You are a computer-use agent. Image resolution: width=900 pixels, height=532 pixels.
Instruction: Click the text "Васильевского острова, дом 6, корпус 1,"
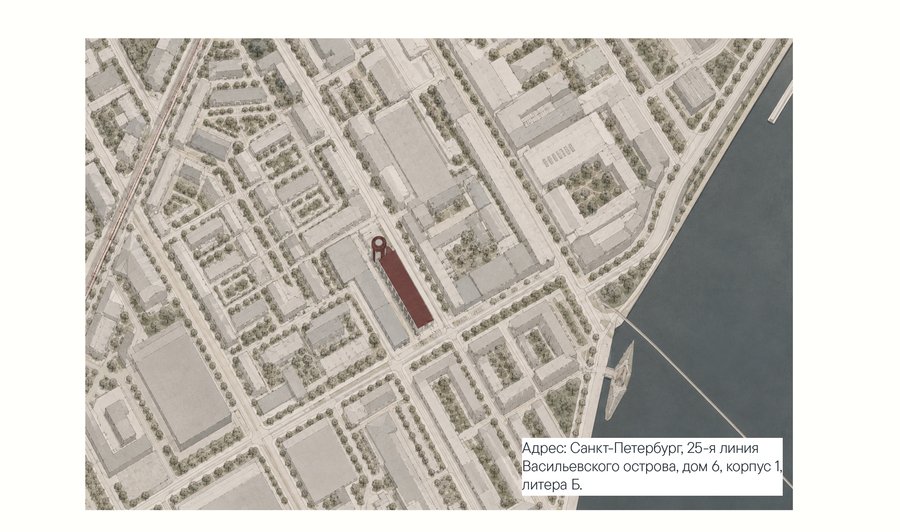[x=652, y=467]
